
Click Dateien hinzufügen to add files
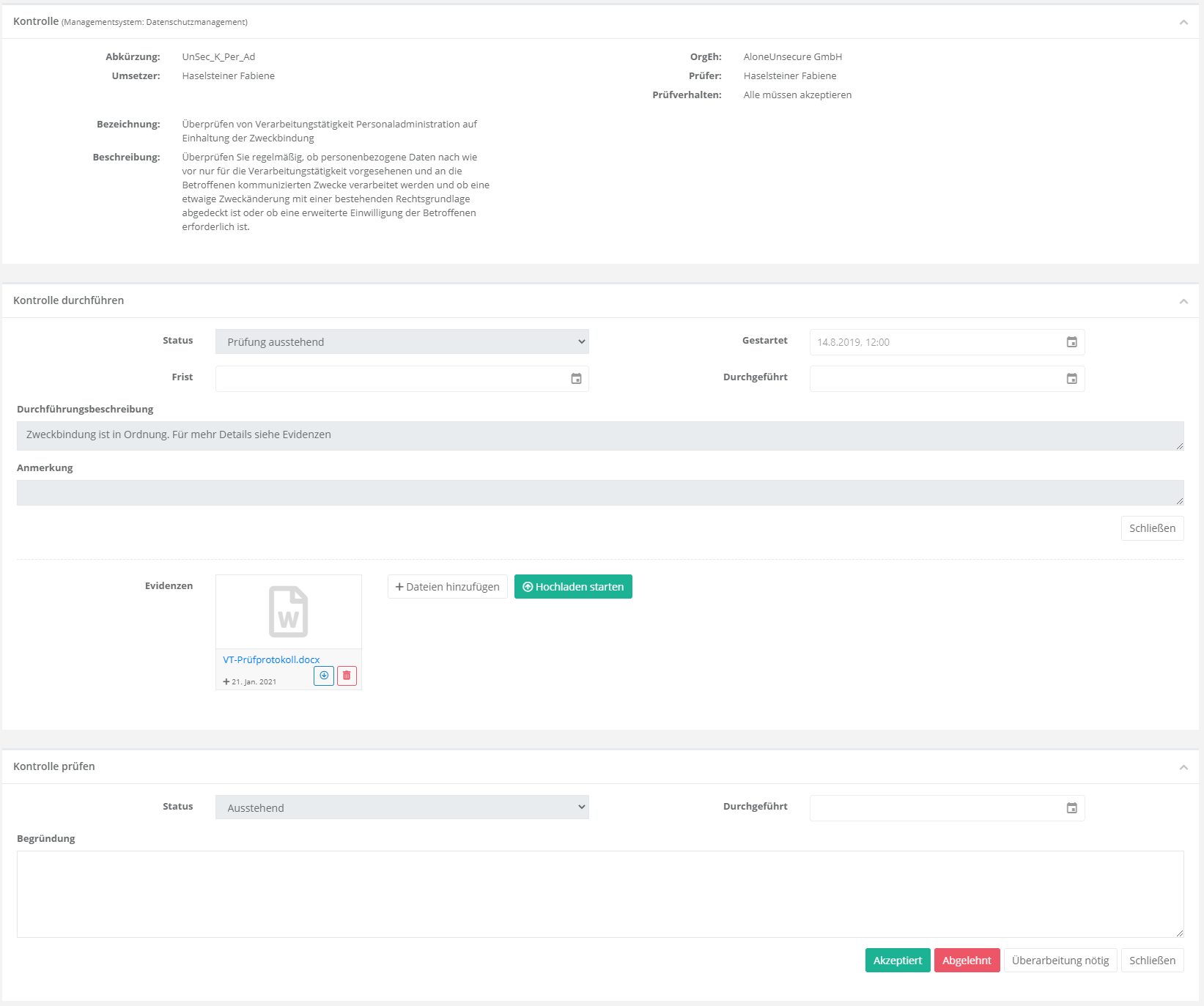pos(447,587)
